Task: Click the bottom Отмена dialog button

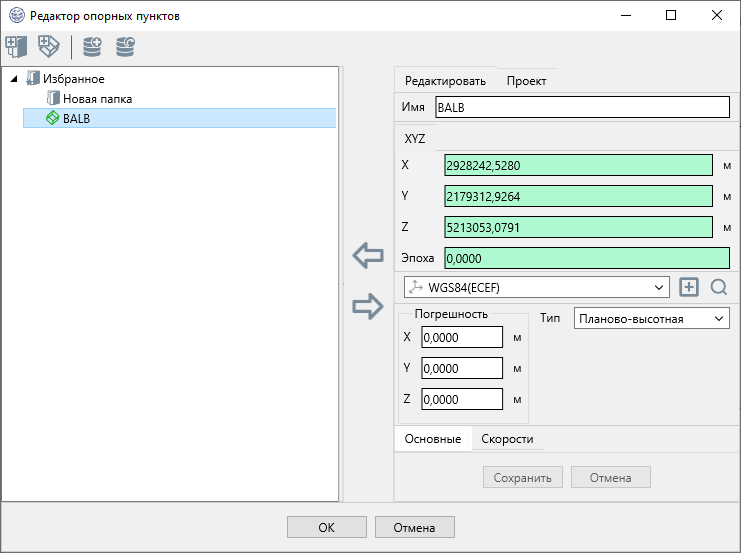Action: (x=415, y=527)
